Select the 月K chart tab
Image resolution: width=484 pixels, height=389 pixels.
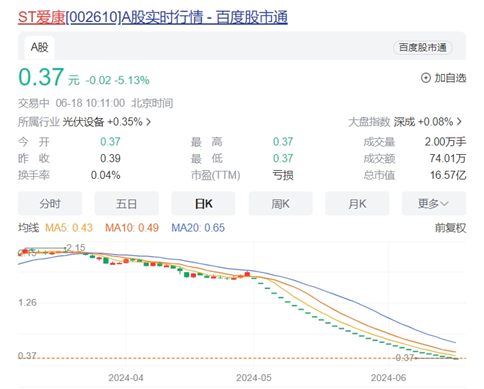(357, 203)
